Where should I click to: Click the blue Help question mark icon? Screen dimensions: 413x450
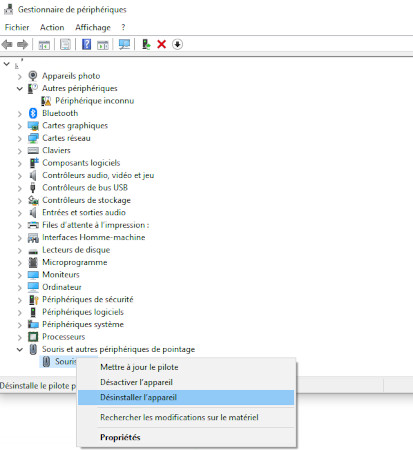[x=86, y=44]
